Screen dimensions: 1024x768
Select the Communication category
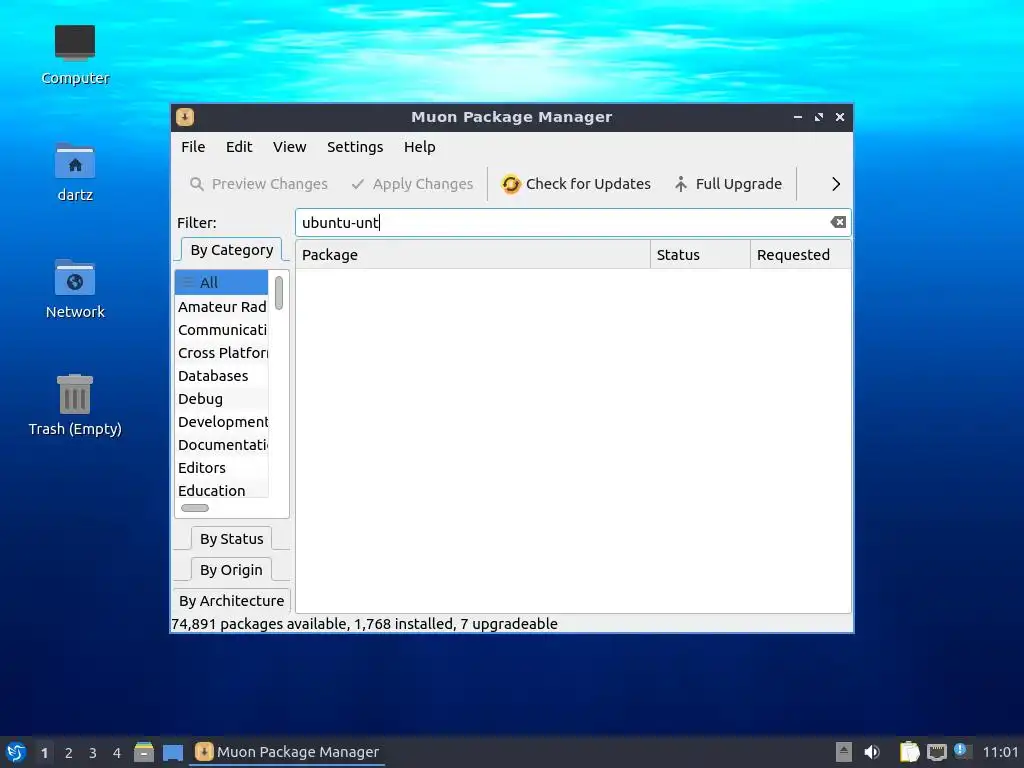click(221, 330)
